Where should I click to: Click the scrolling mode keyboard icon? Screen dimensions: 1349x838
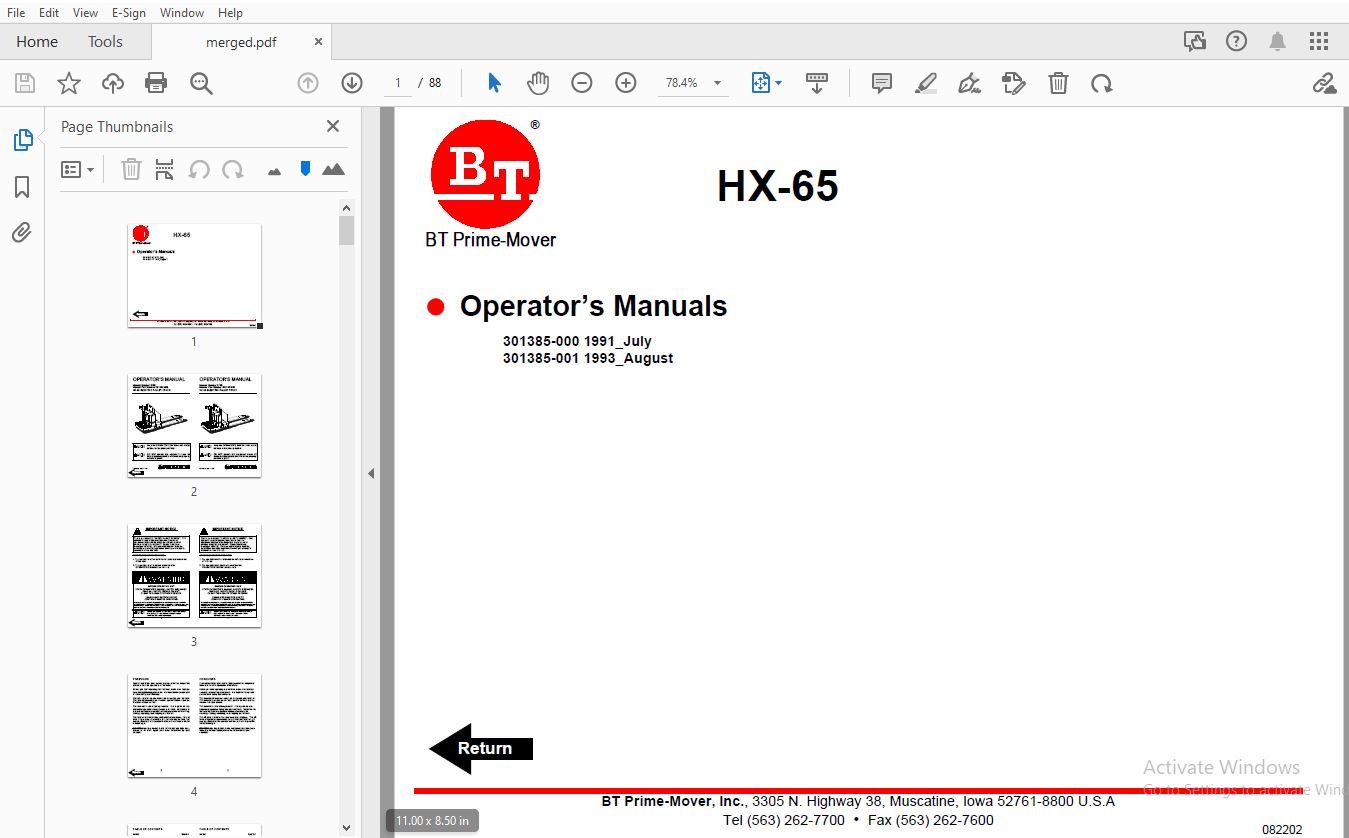pos(817,83)
